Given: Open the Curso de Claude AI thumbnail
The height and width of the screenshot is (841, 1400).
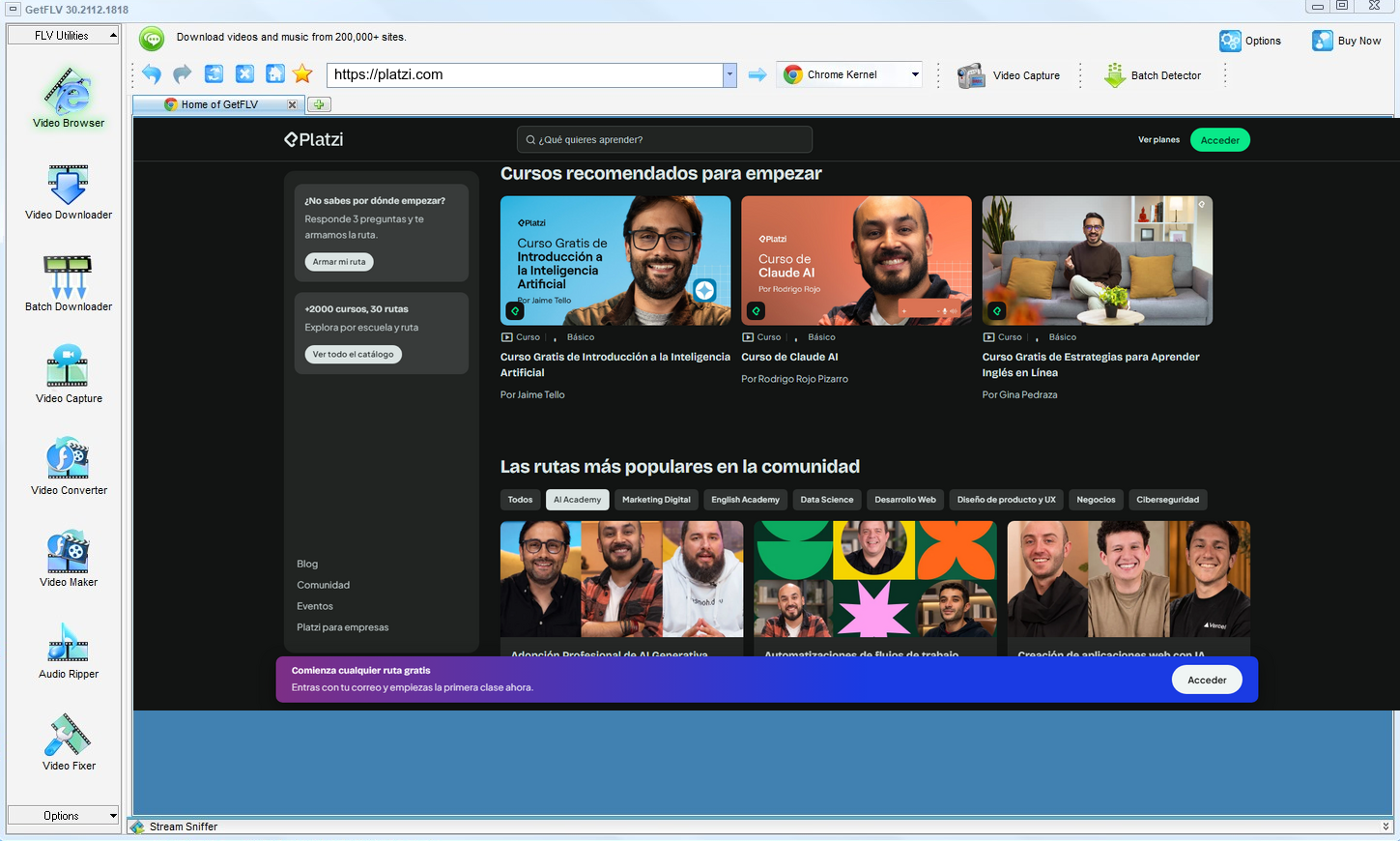Looking at the screenshot, I should pos(856,260).
